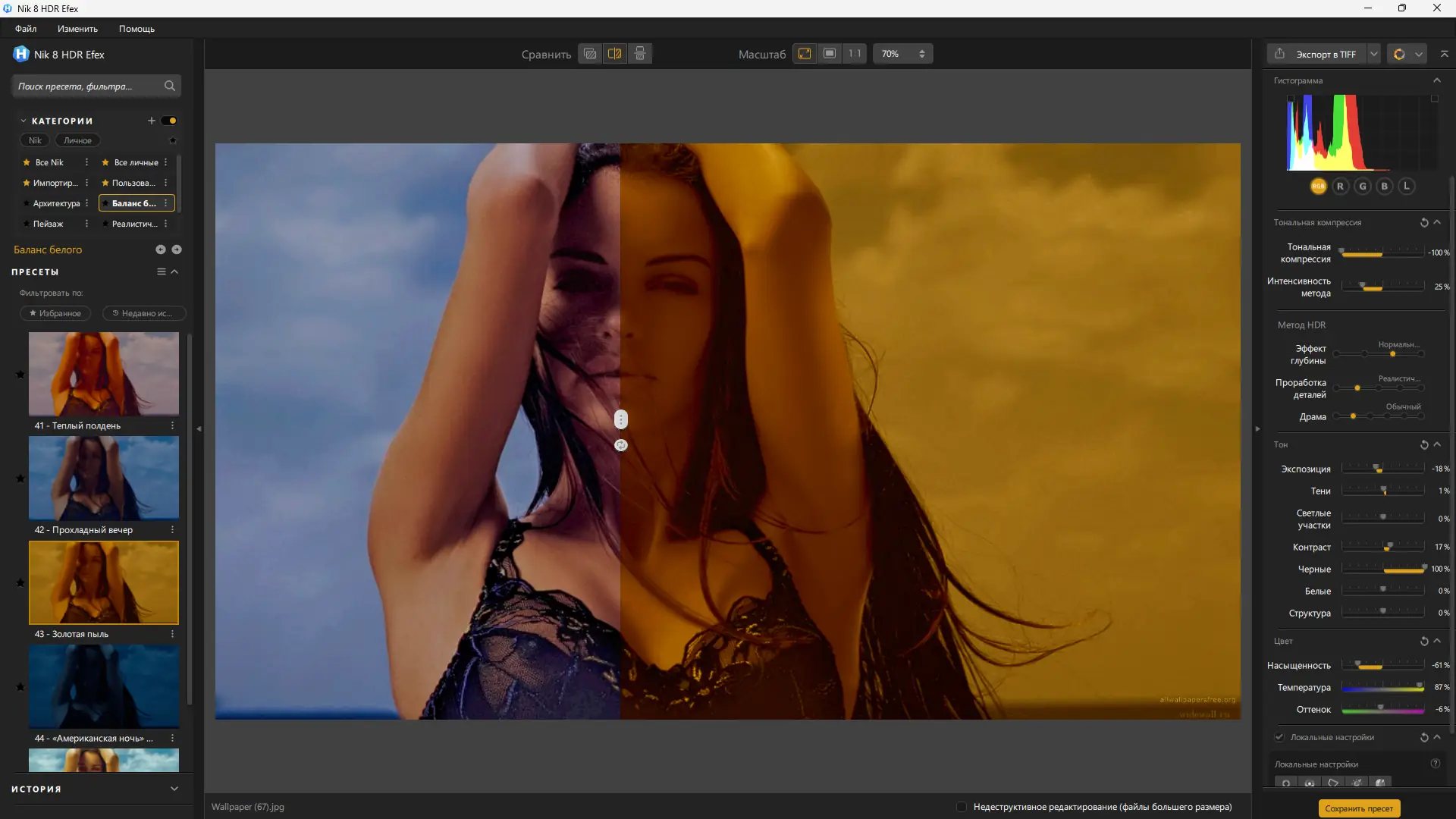The image size is (1456, 819).
Task: Open the Файл menu
Action: pyautogui.click(x=26, y=29)
